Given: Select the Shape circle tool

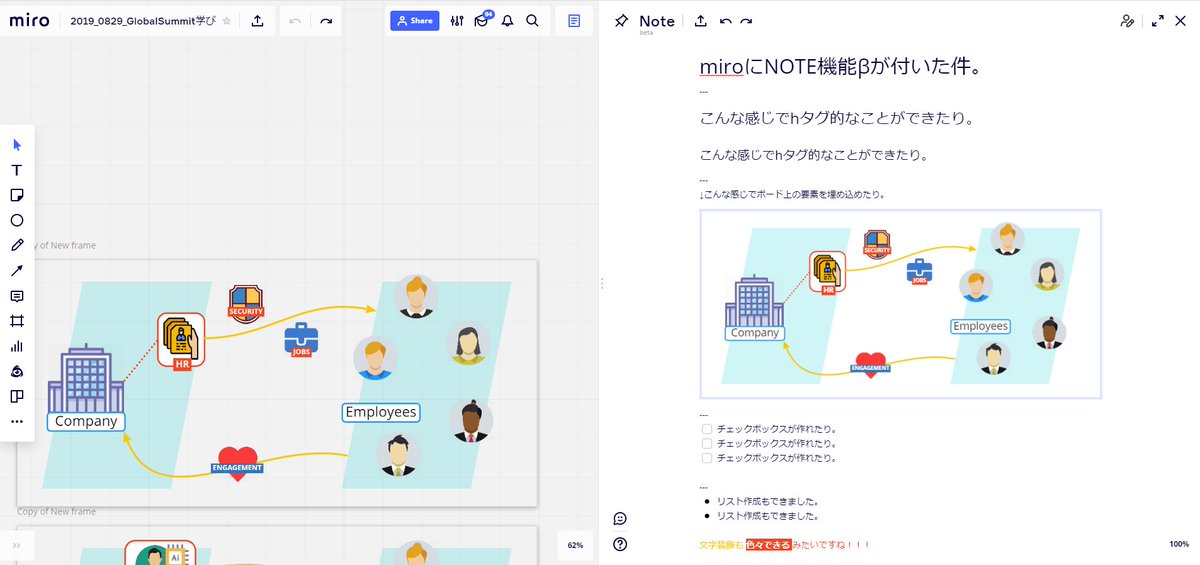Looking at the screenshot, I should [x=17, y=220].
